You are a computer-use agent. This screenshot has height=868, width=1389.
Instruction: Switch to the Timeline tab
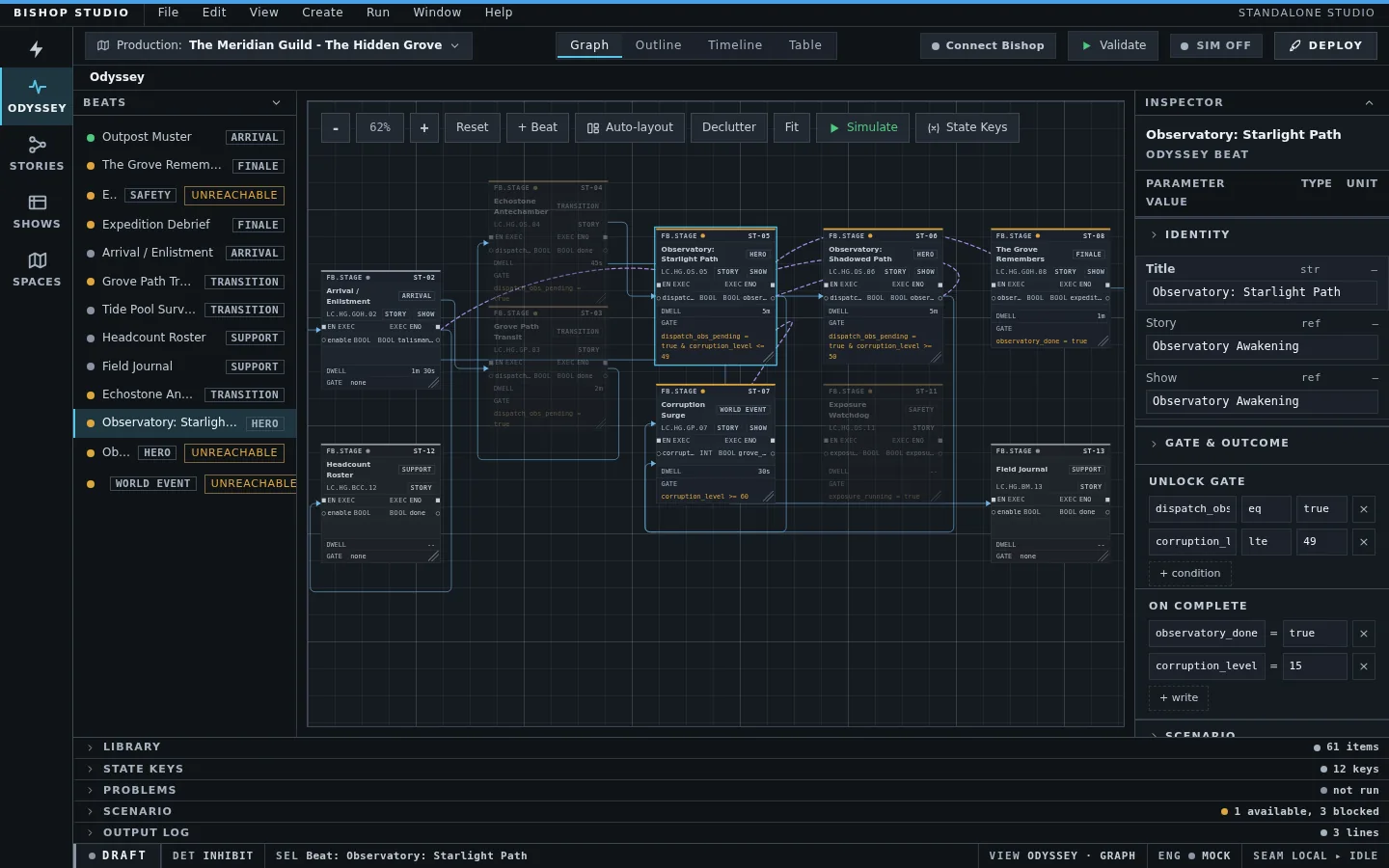(735, 45)
